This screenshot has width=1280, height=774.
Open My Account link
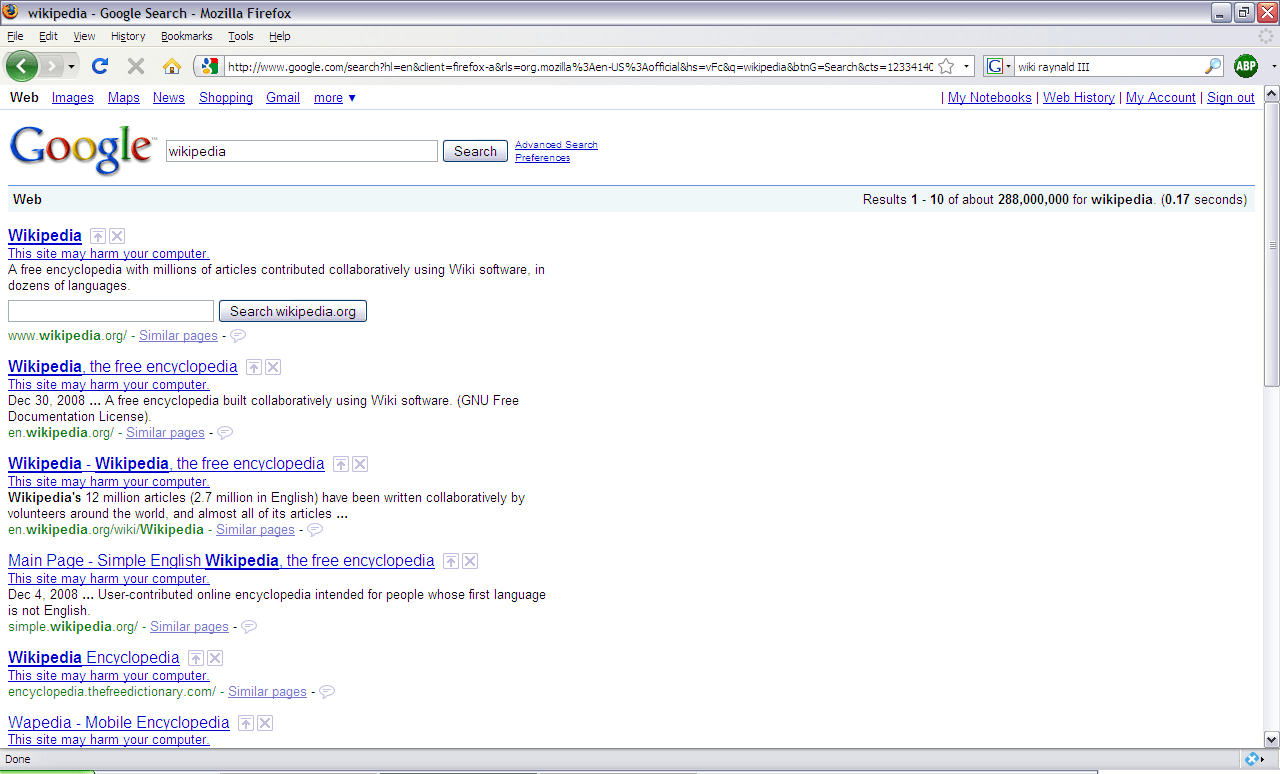[x=1161, y=97]
